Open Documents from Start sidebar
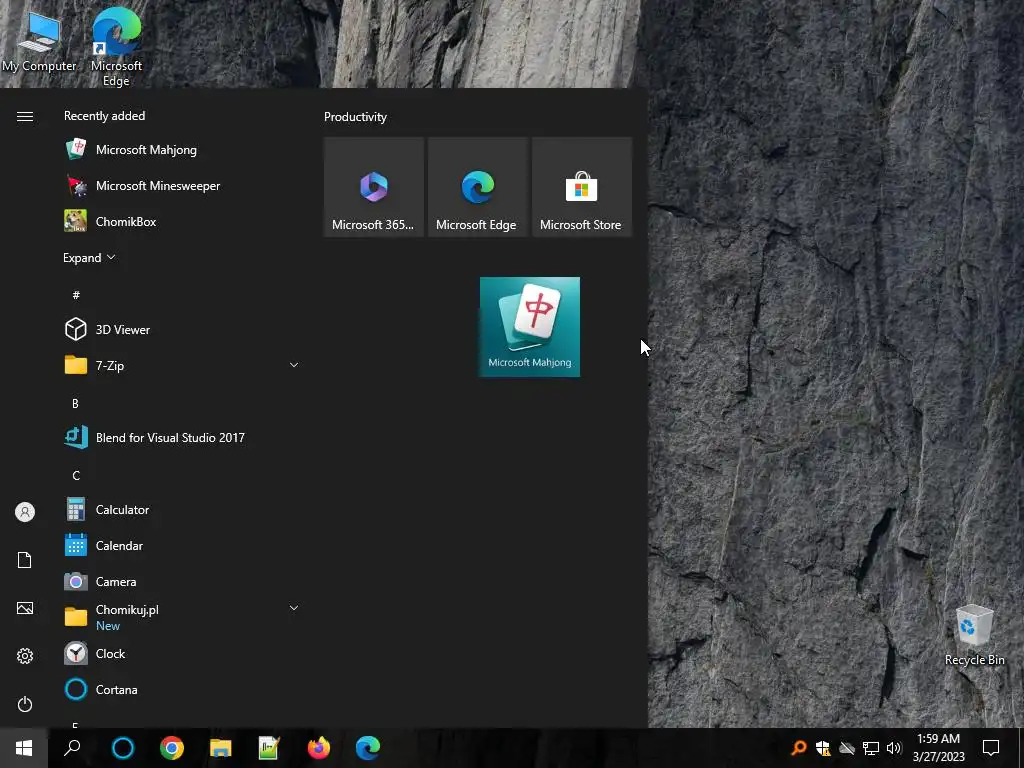Screen dimensions: 1024x768 coord(25,560)
